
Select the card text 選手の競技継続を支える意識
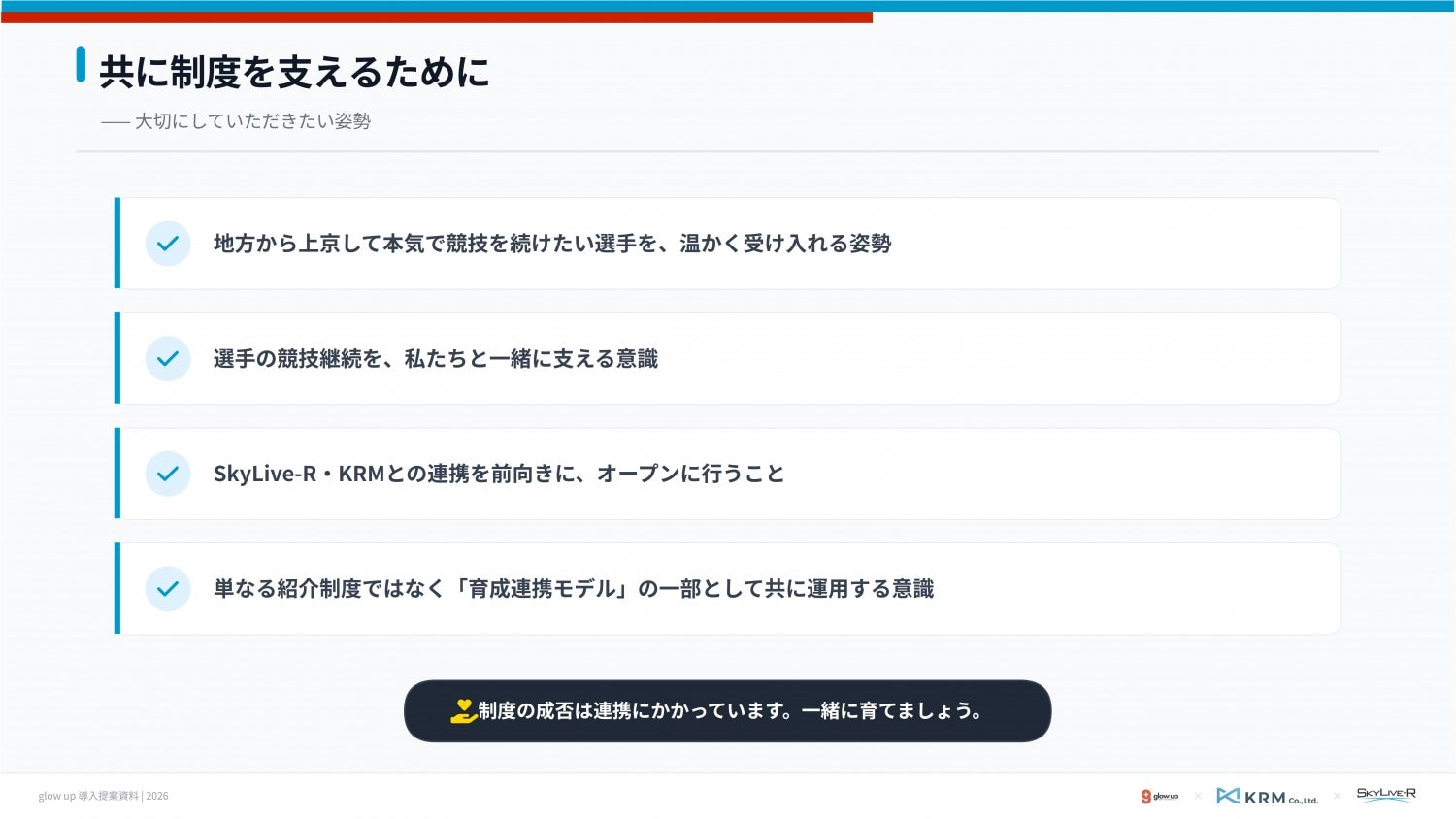(x=435, y=359)
